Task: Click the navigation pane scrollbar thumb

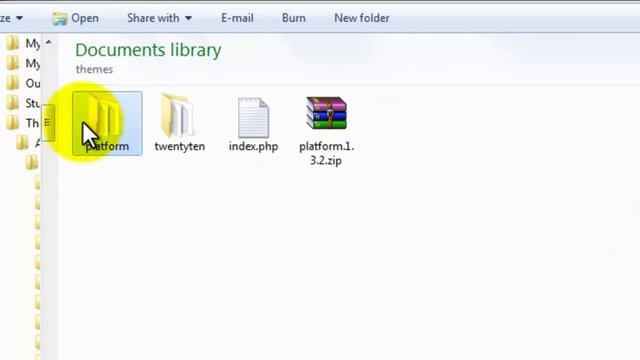Action: click(x=48, y=122)
